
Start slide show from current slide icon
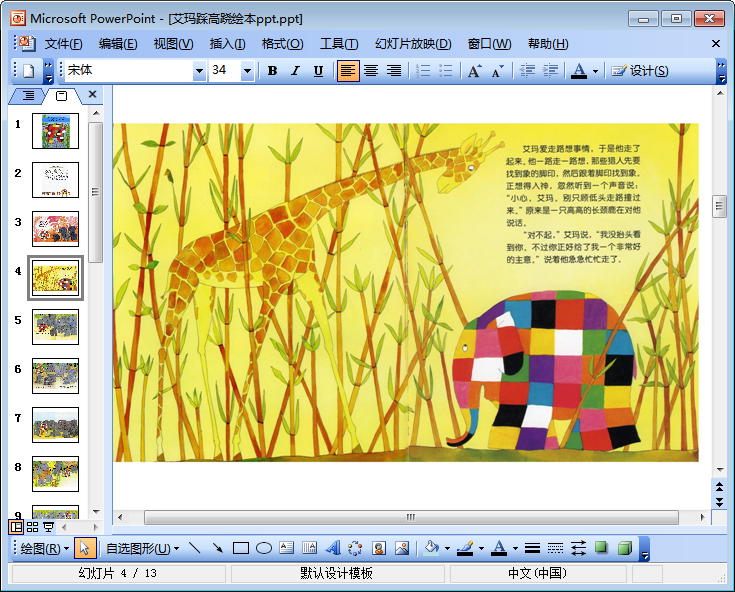48,527
